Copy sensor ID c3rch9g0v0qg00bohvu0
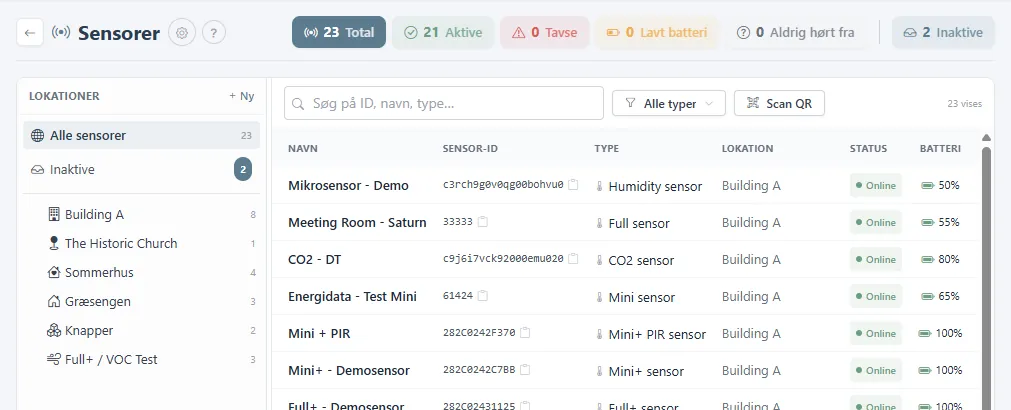The image size is (1011, 410). (573, 184)
